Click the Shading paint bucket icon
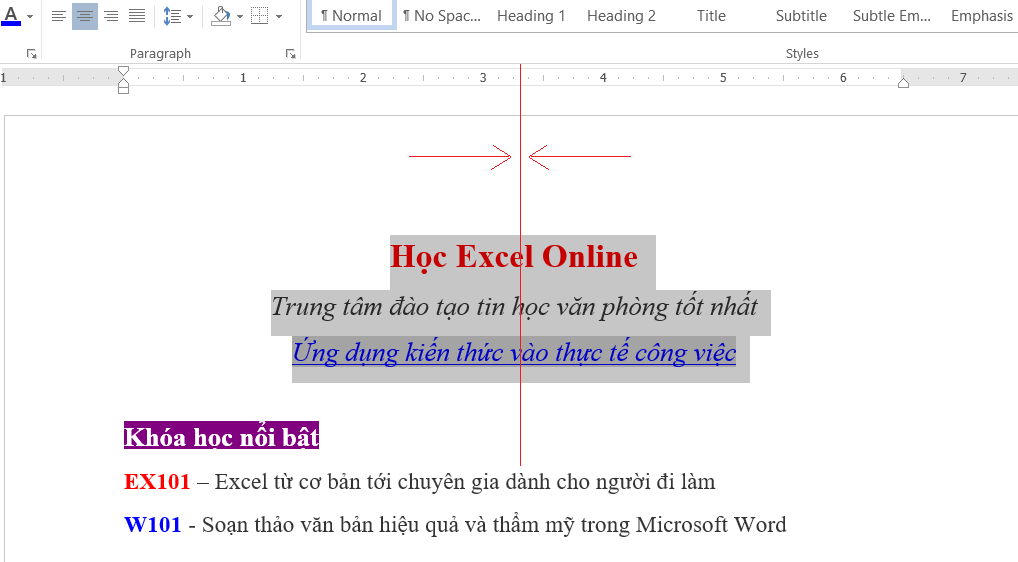This screenshot has width=1018, height=562. 221,16
